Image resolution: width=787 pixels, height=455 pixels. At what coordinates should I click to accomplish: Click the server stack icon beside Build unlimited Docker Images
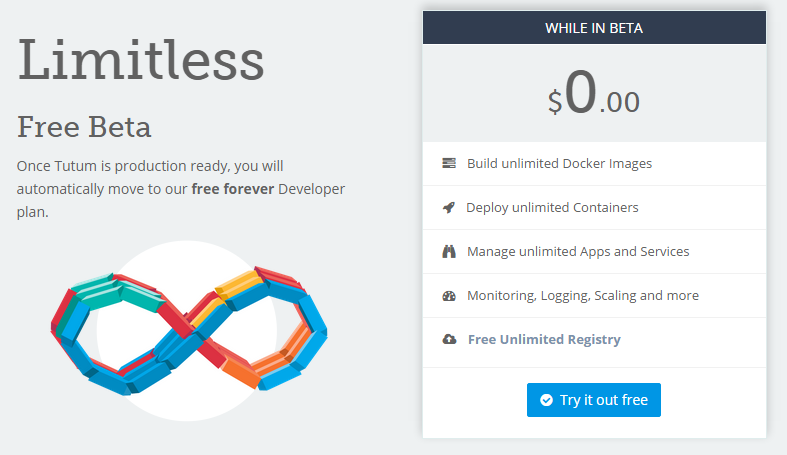[x=449, y=163]
